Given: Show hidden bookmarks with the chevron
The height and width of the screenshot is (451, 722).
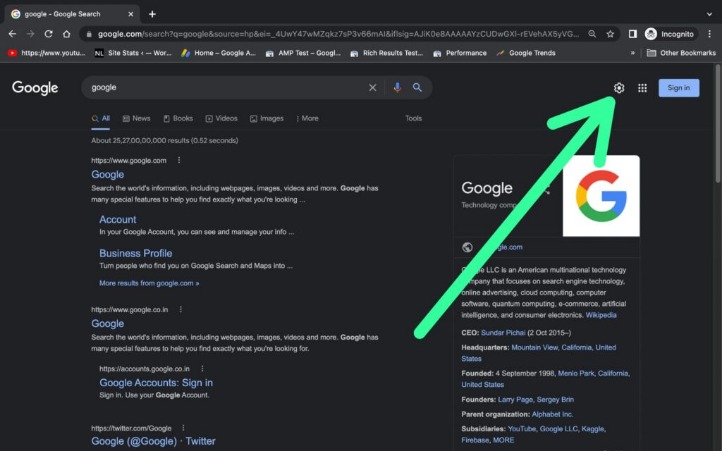Looking at the screenshot, I should coord(637,52).
